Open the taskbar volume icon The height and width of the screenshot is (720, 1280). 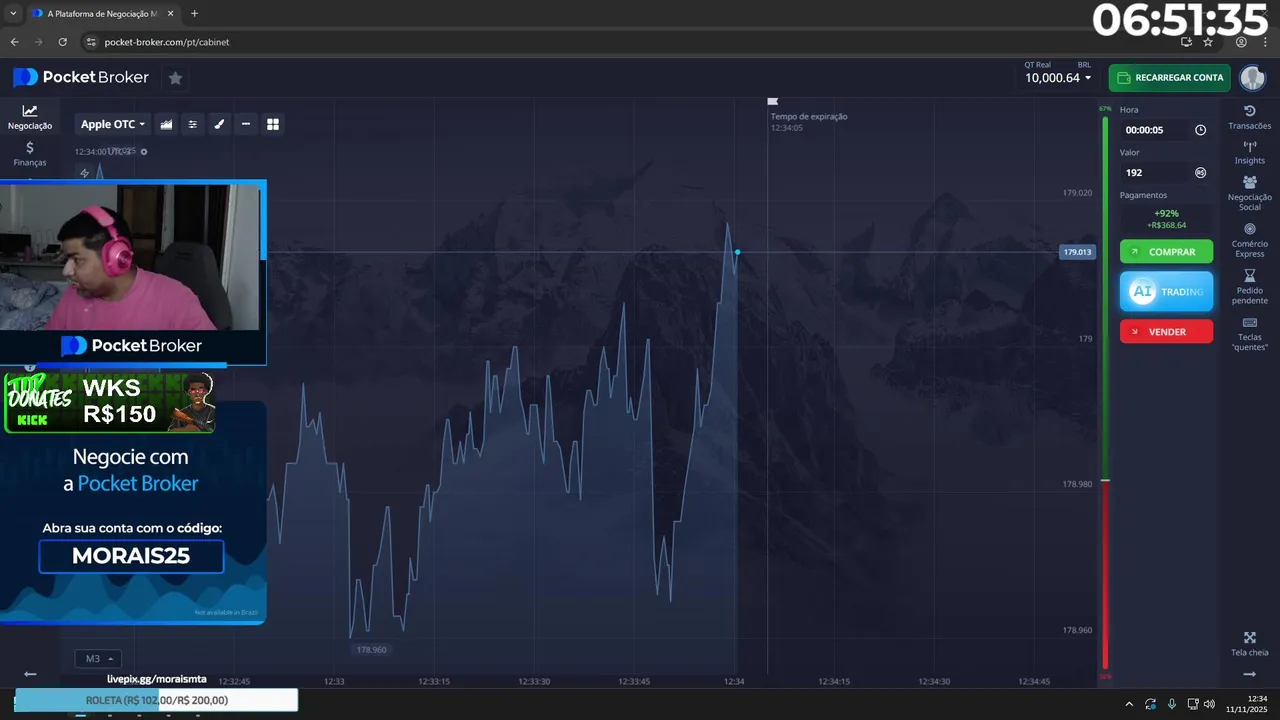coord(1209,704)
